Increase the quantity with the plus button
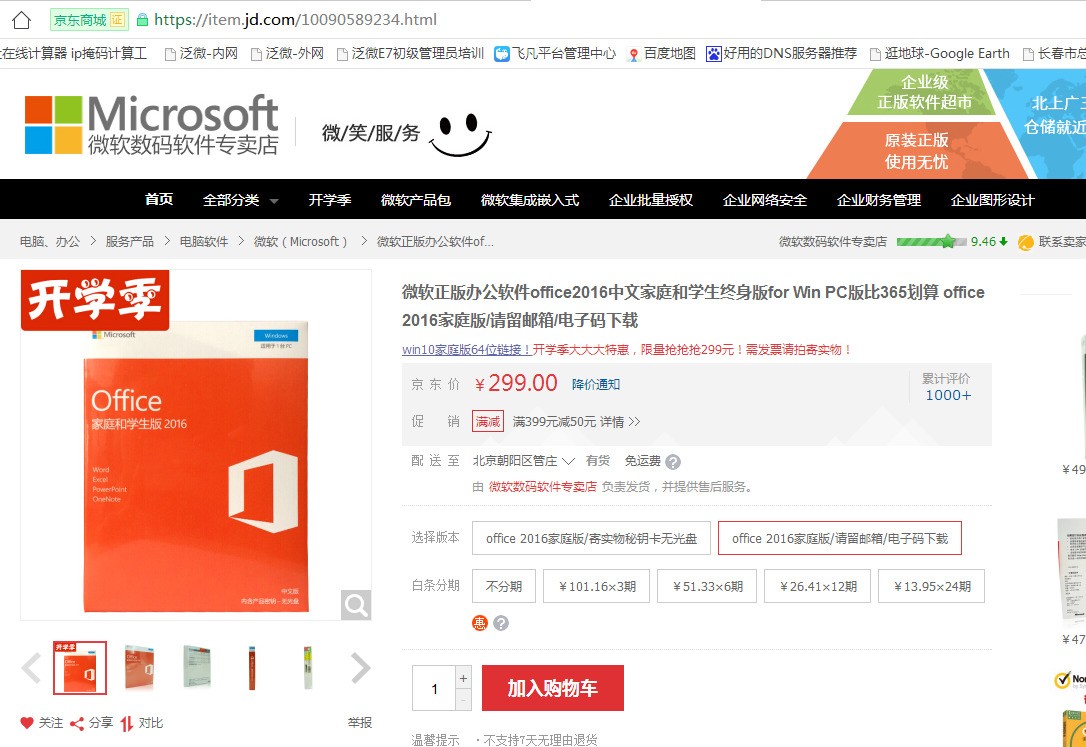Screen dimensions: 1086x747 point(463,678)
